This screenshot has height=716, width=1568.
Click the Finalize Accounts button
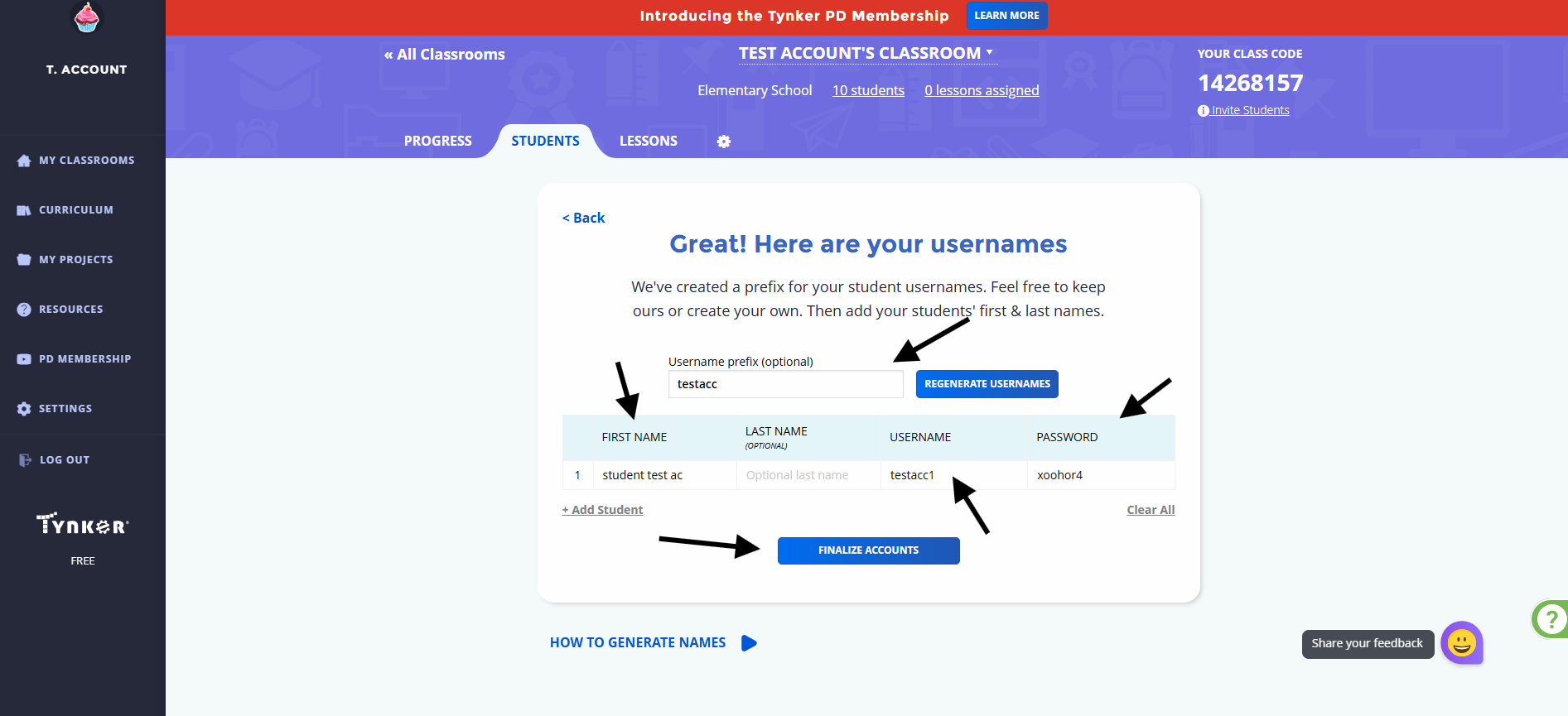pyautogui.click(x=868, y=550)
